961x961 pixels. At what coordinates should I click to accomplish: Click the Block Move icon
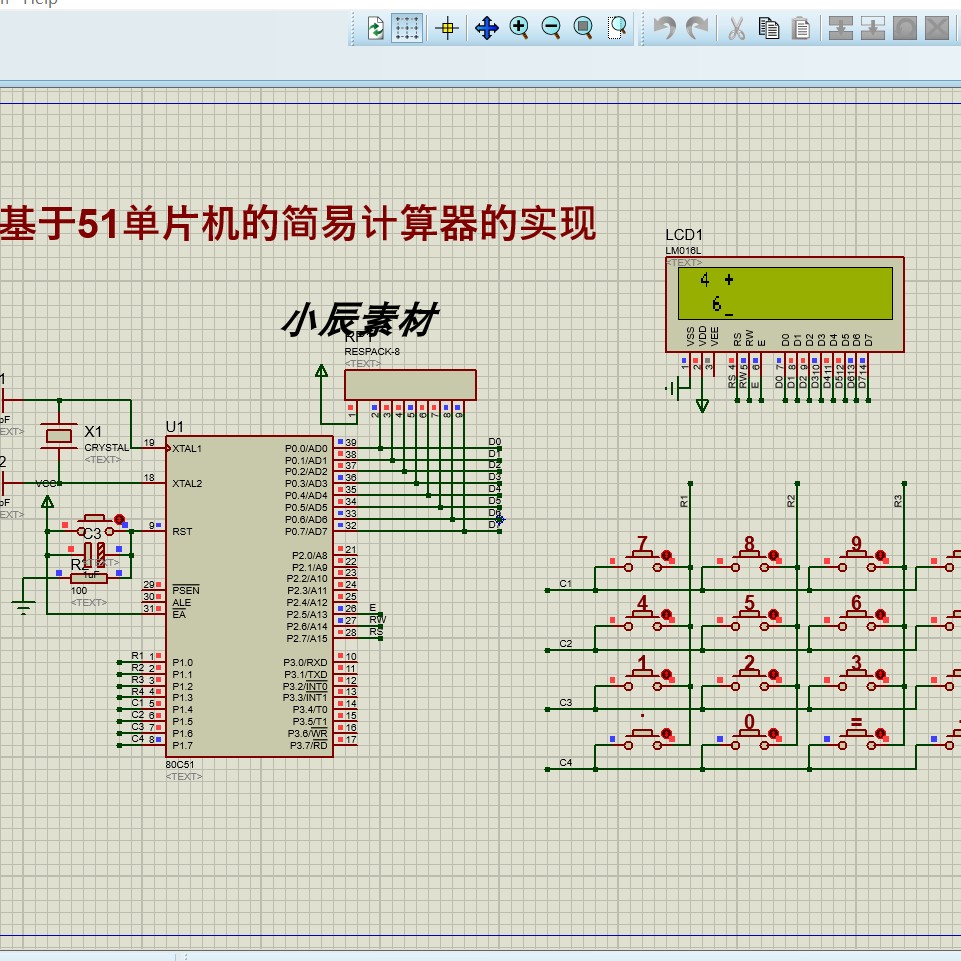(873, 28)
